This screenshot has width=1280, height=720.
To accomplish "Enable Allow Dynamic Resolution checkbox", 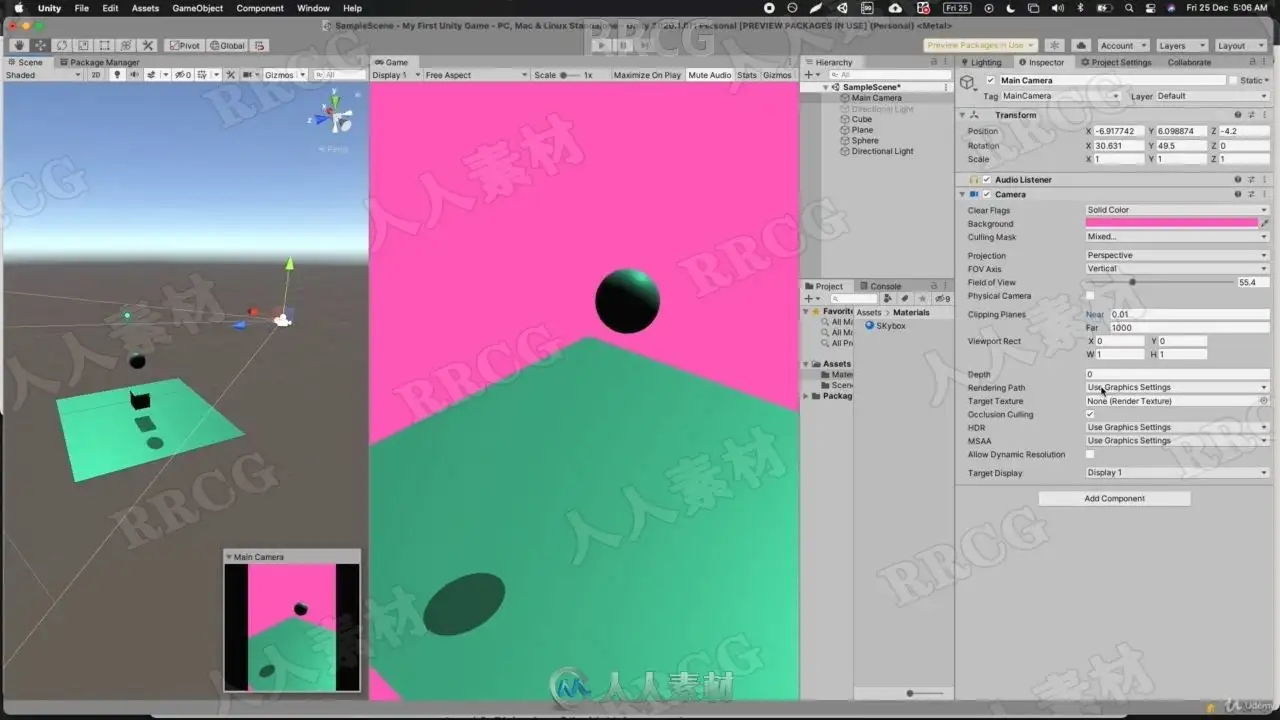I will pyautogui.click(x=1090, y=454).
